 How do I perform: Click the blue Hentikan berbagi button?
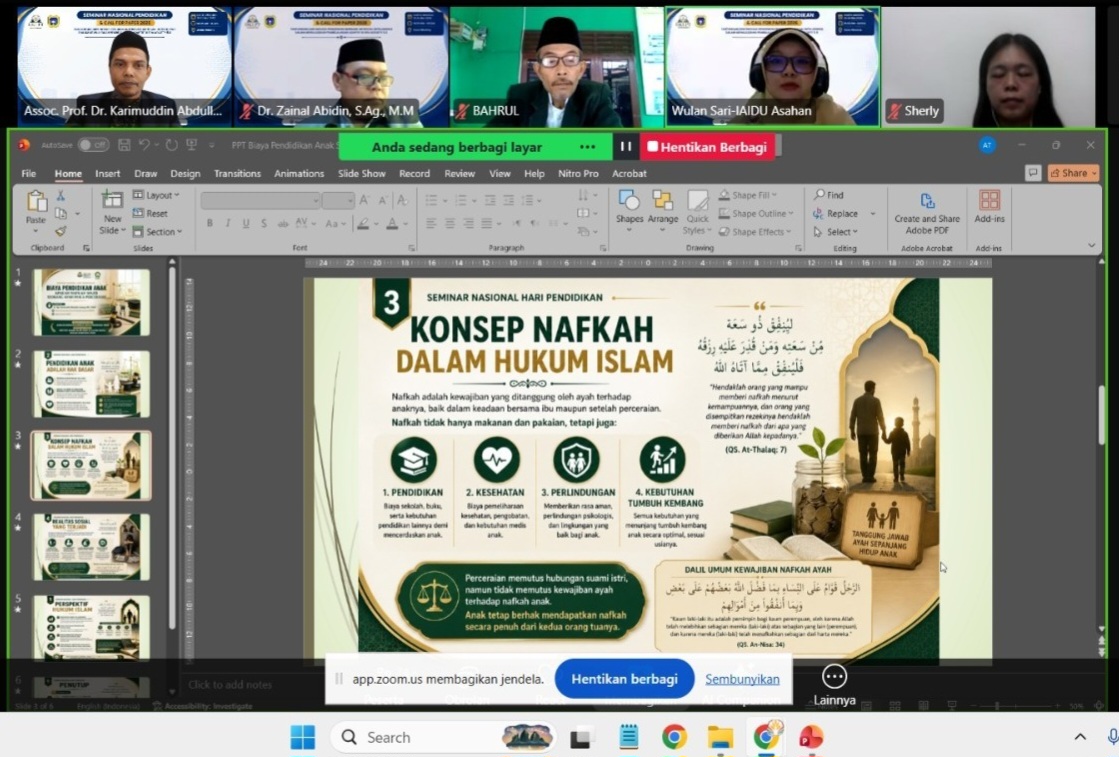point(624,679)
